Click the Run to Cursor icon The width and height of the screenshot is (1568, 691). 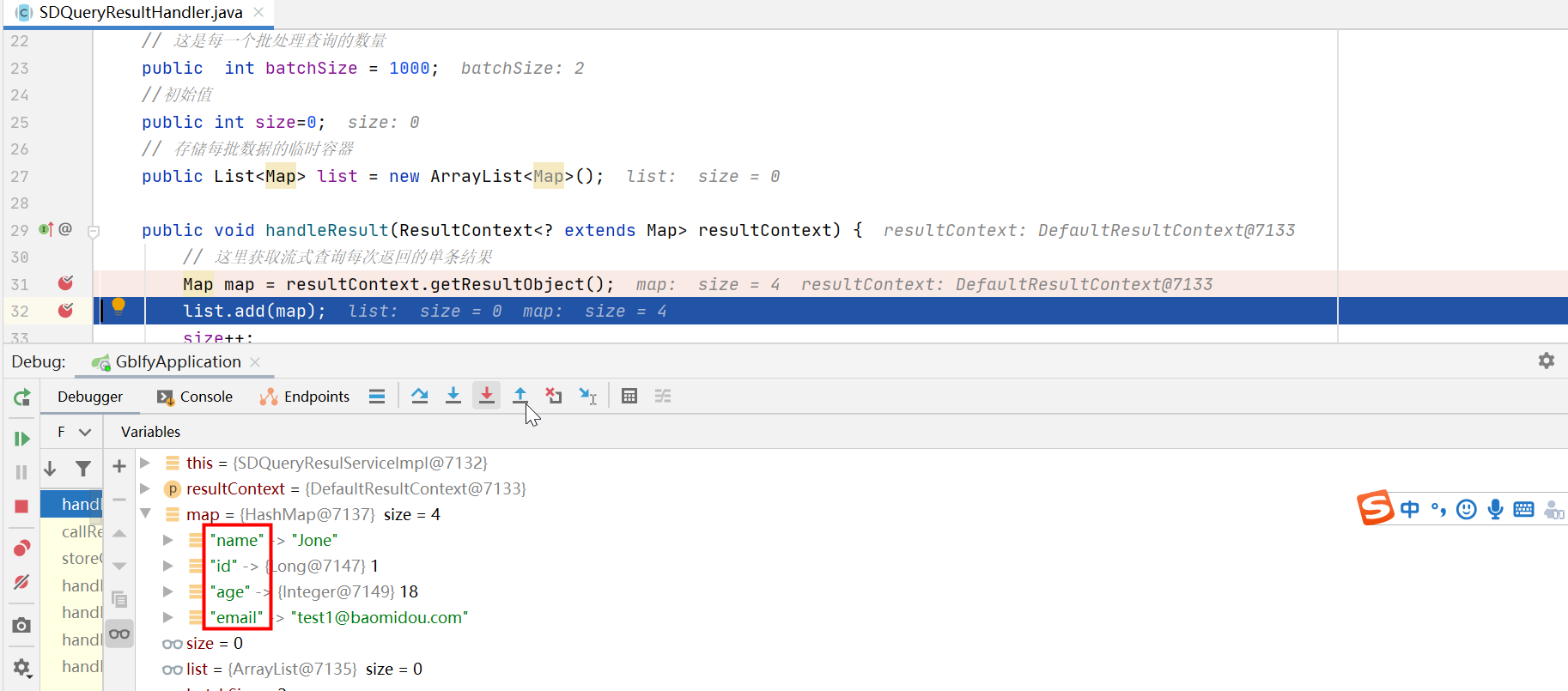coord(587,396)
